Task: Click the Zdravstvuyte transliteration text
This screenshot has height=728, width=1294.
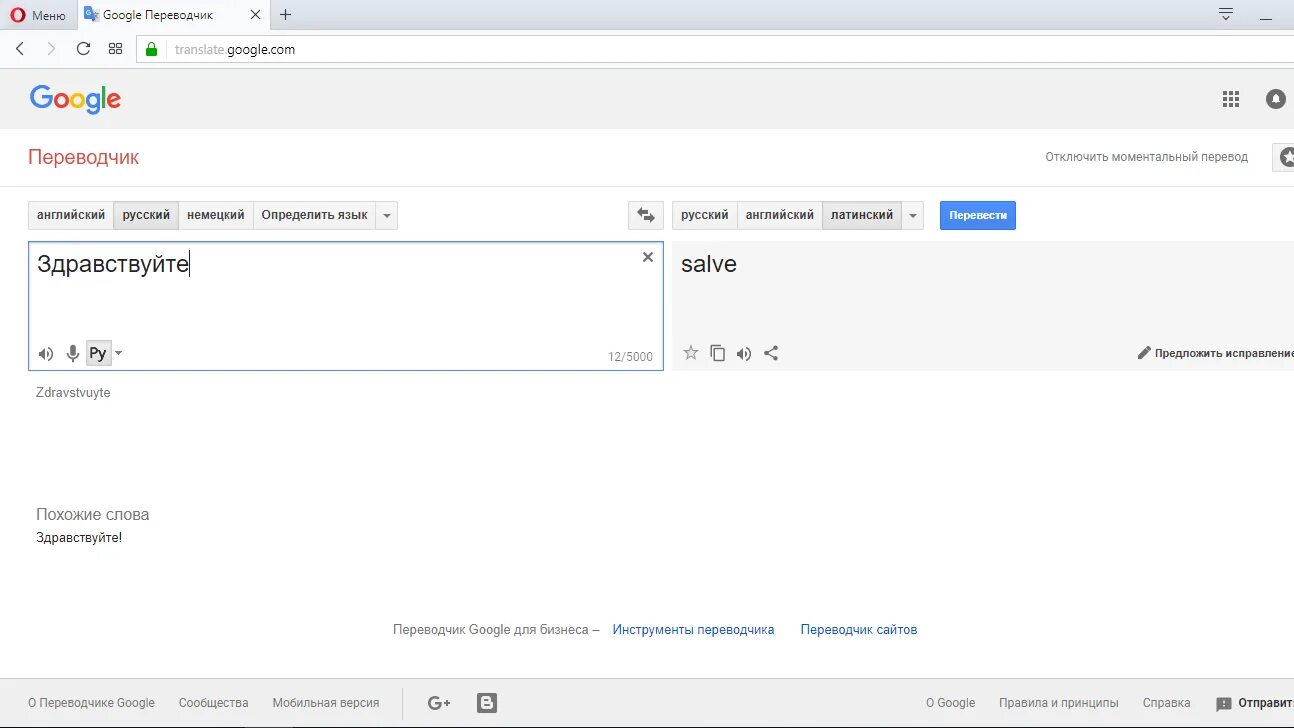Action: point(73,393)
